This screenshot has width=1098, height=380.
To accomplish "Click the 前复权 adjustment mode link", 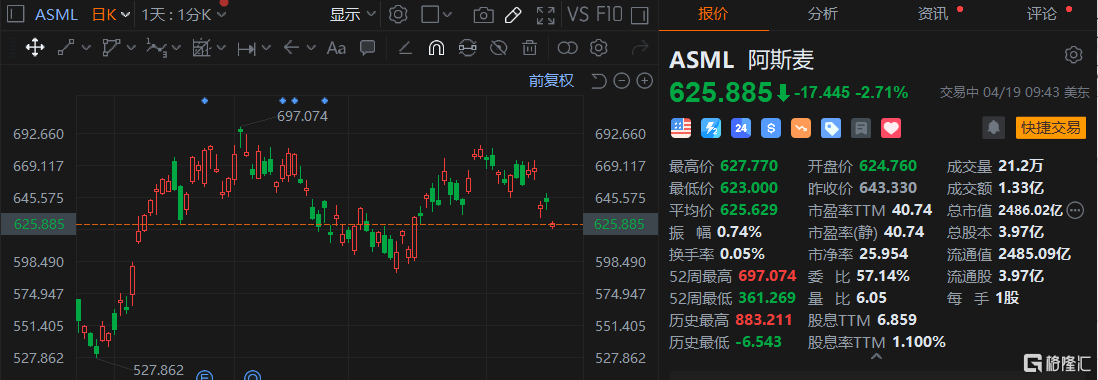I will click(x=551, y=80).
